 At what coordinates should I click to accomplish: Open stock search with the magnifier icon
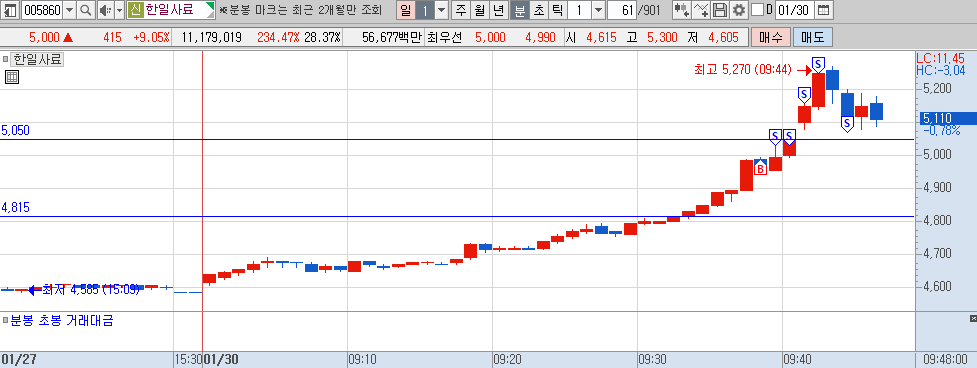click(86, 10)
